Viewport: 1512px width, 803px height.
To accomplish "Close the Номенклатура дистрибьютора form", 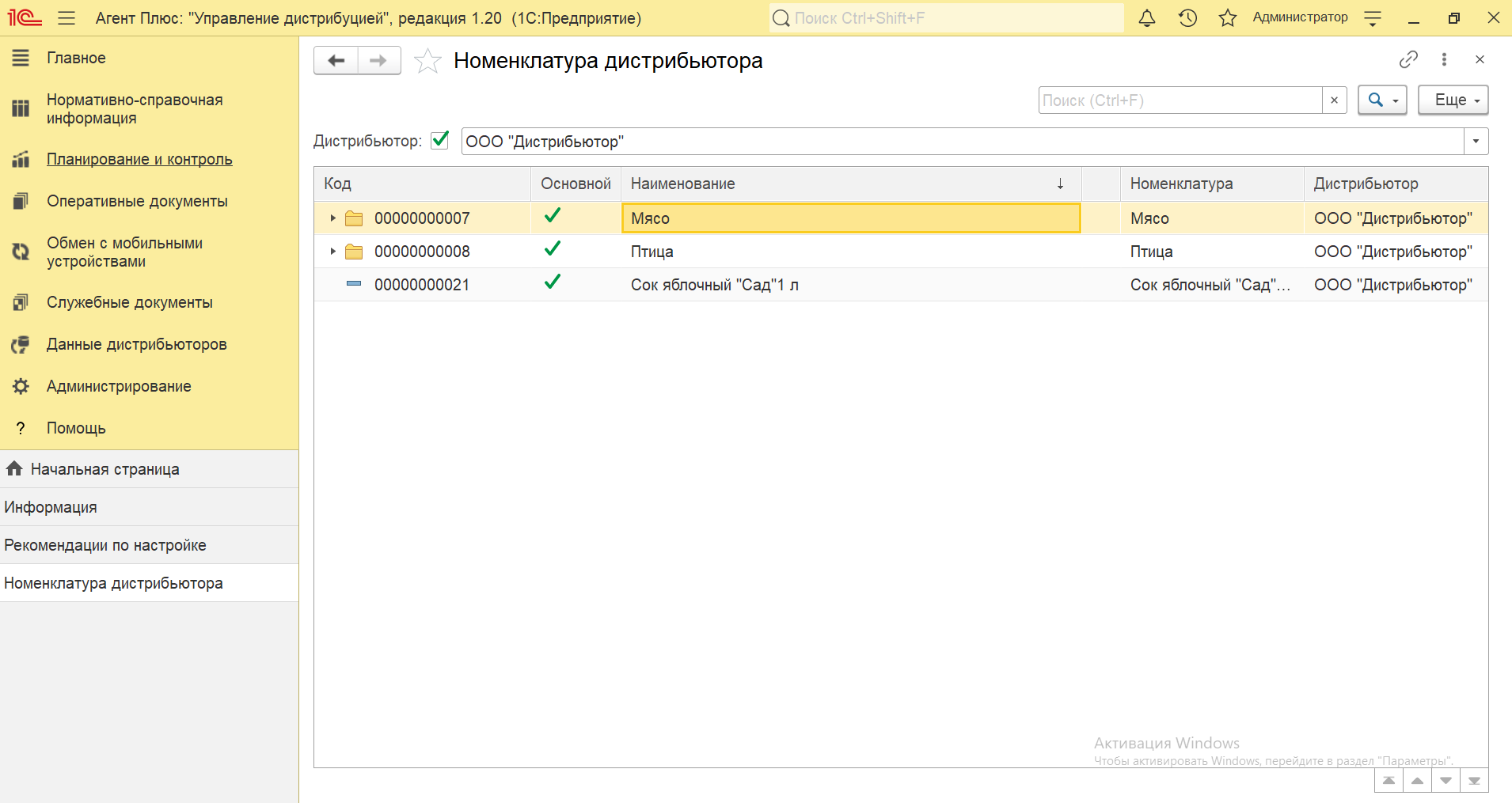I will point(1480,59).
